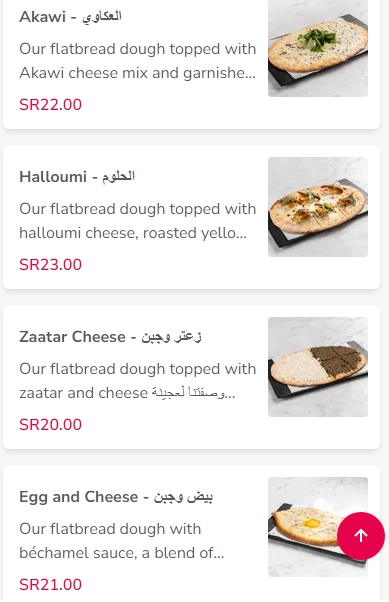The width and height of the screenshot is (389, 602).
Task: Expand the béchamel sauce description
Action: pyautogui.click(x=122, y=541)
